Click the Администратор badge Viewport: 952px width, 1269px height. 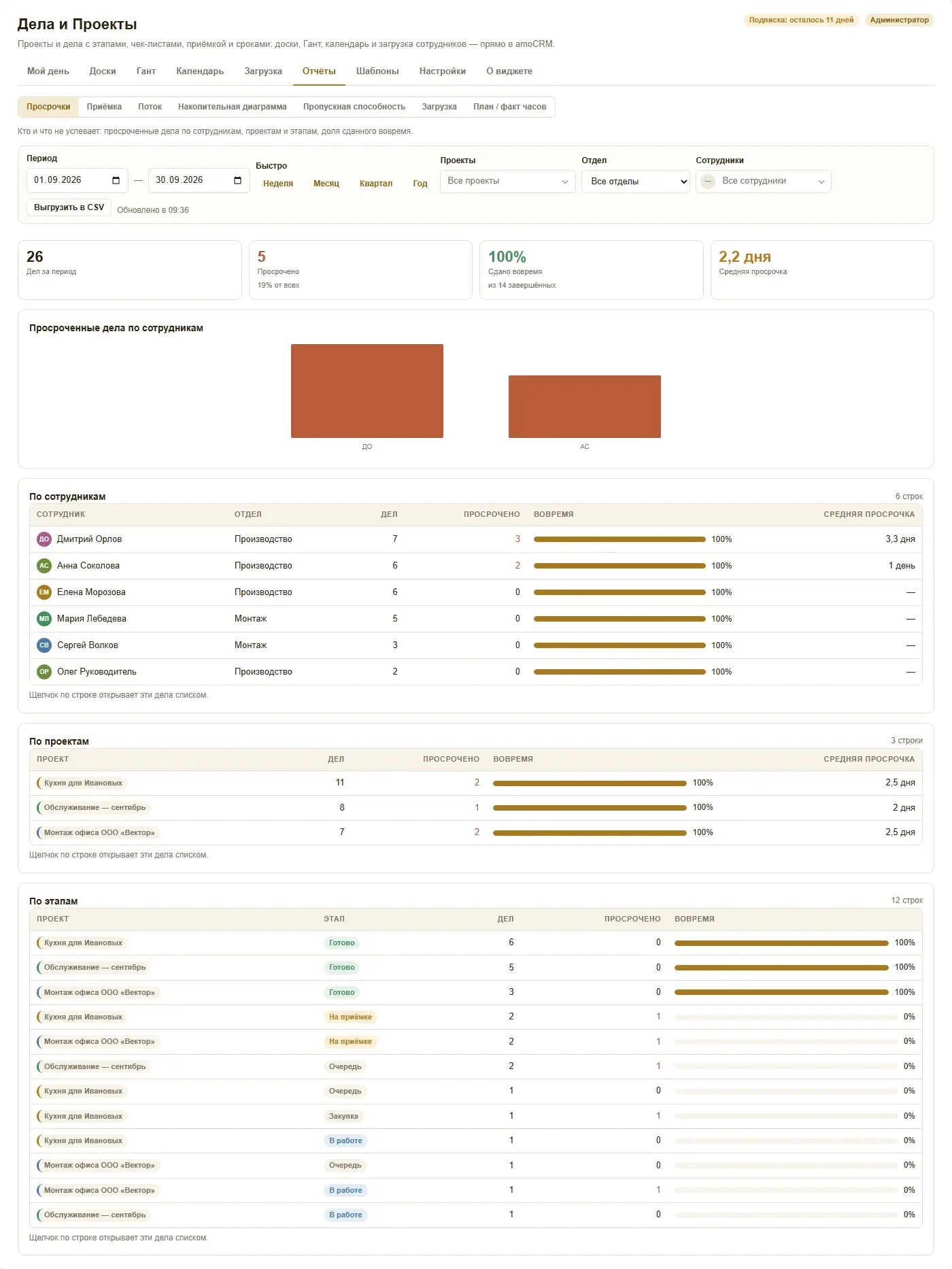899,20
